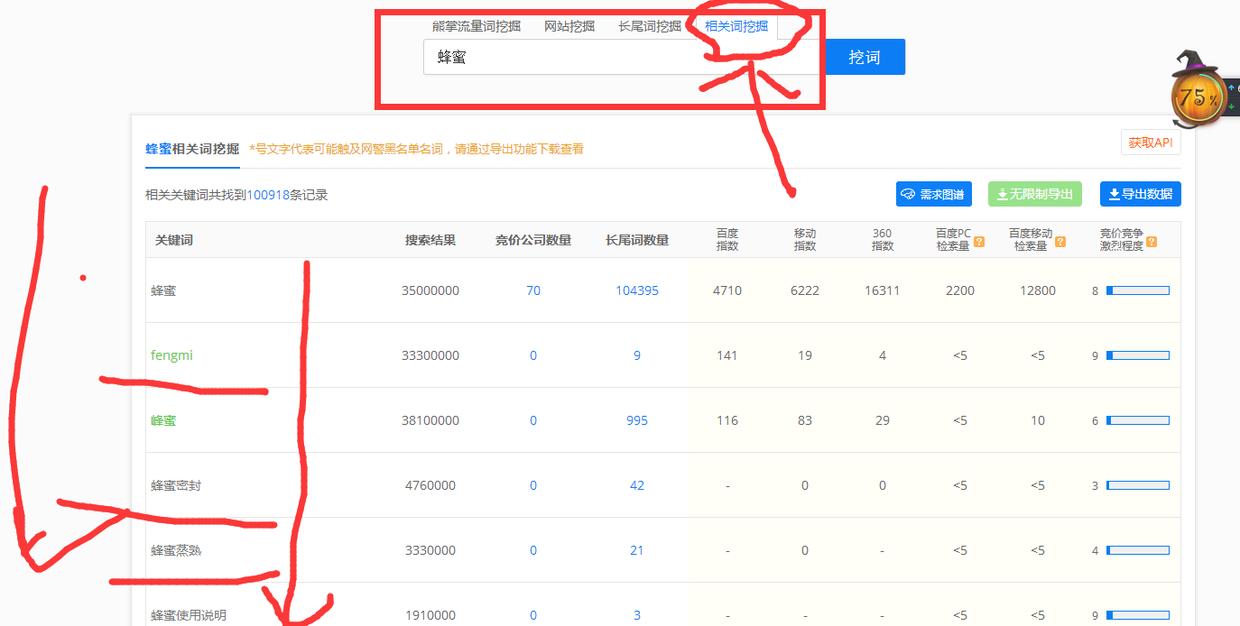Click the demand map (需求图谱) brain icon
This screenshot has width=1240, height=626.
pos(909,193)
